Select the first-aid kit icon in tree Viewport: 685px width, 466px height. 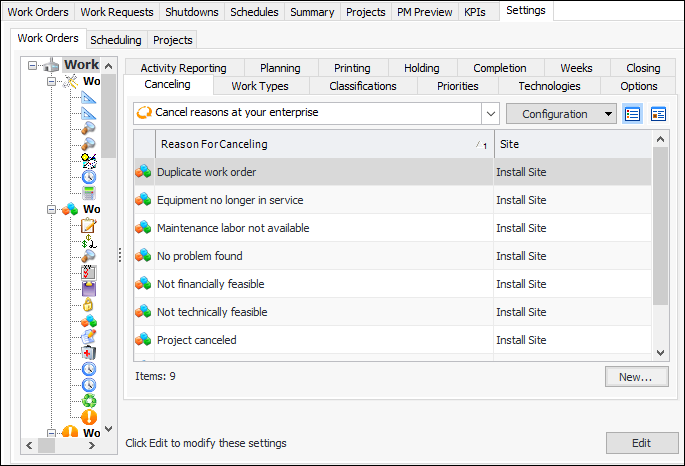89,352
